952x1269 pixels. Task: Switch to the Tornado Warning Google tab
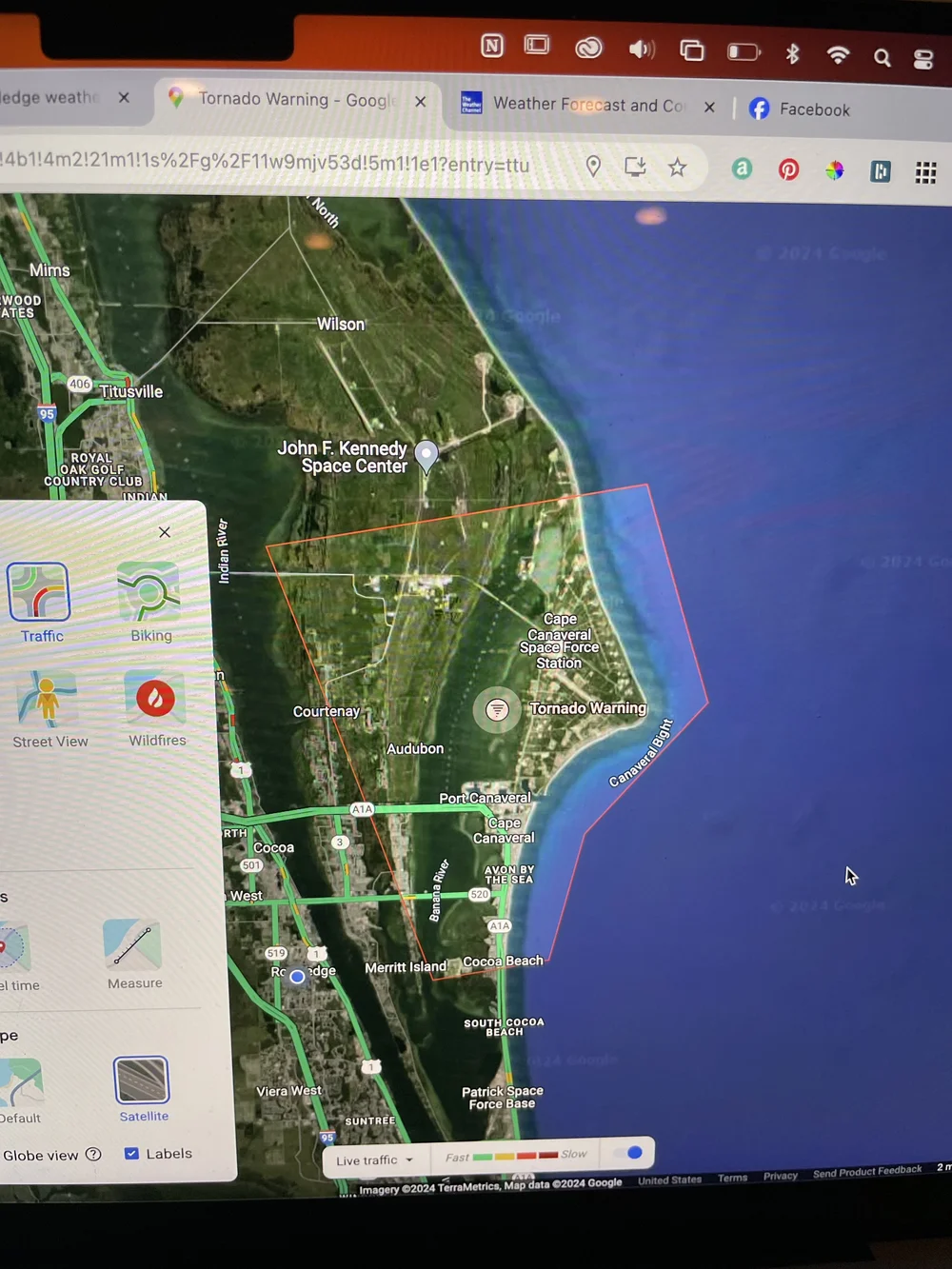click(x=297, y=99)
